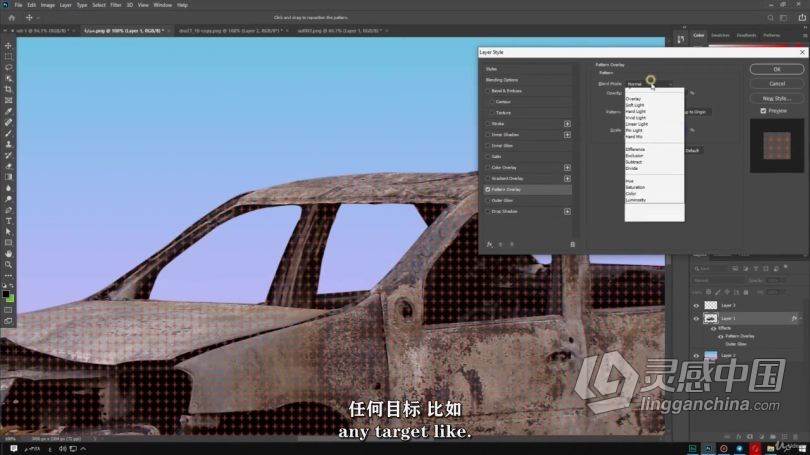This screenshot has height=455, width=810.
Task: Choose Soft Light from blend mode list
Action: (635, 105)
